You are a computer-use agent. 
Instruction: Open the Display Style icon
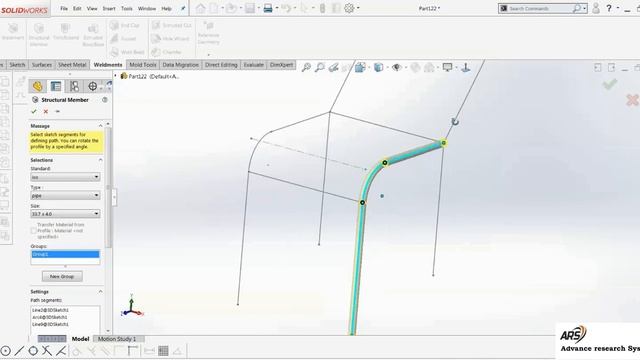[x=378, y=67]
